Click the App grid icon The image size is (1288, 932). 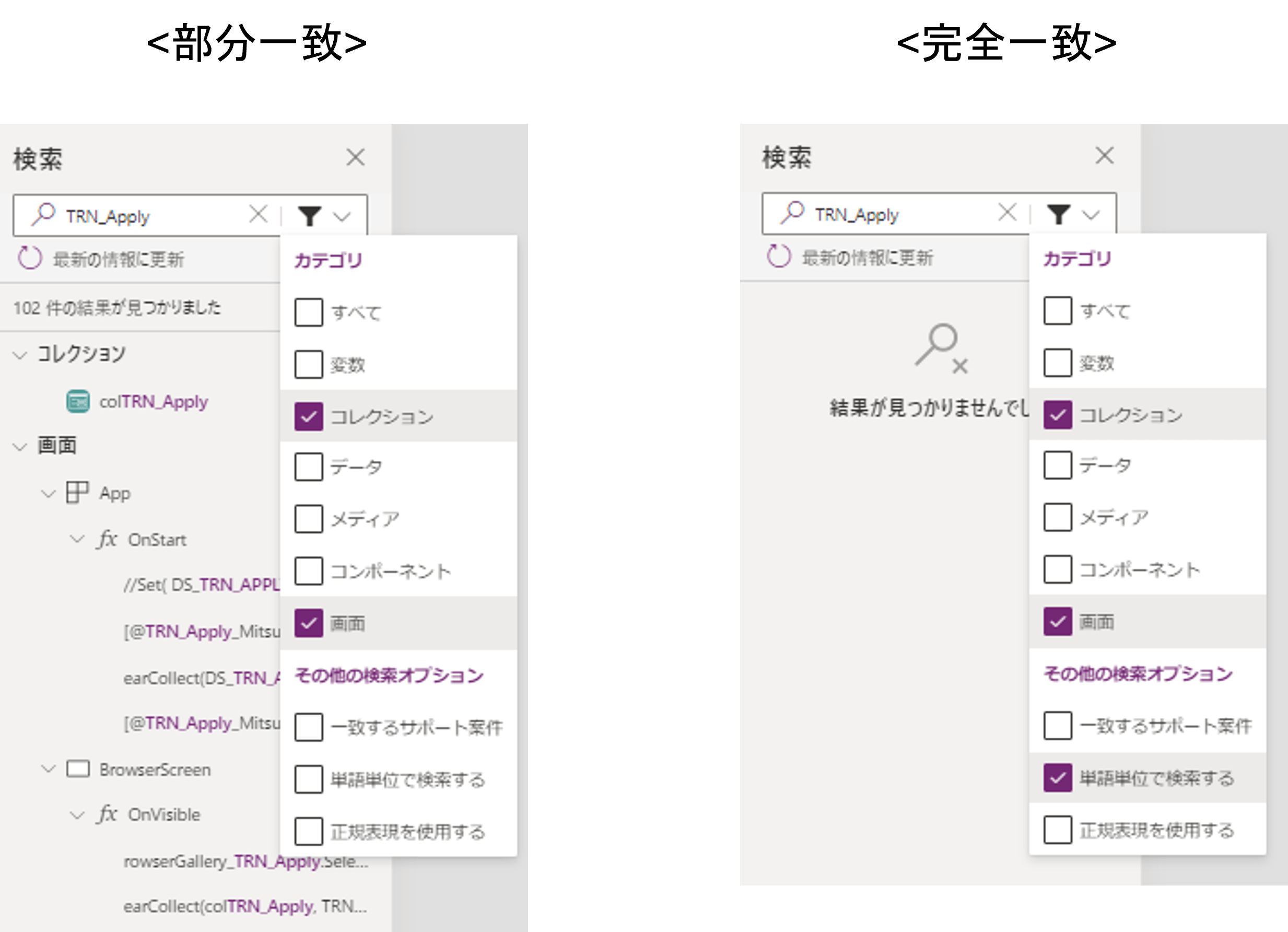pyautogui.click(x=77, y=493)
